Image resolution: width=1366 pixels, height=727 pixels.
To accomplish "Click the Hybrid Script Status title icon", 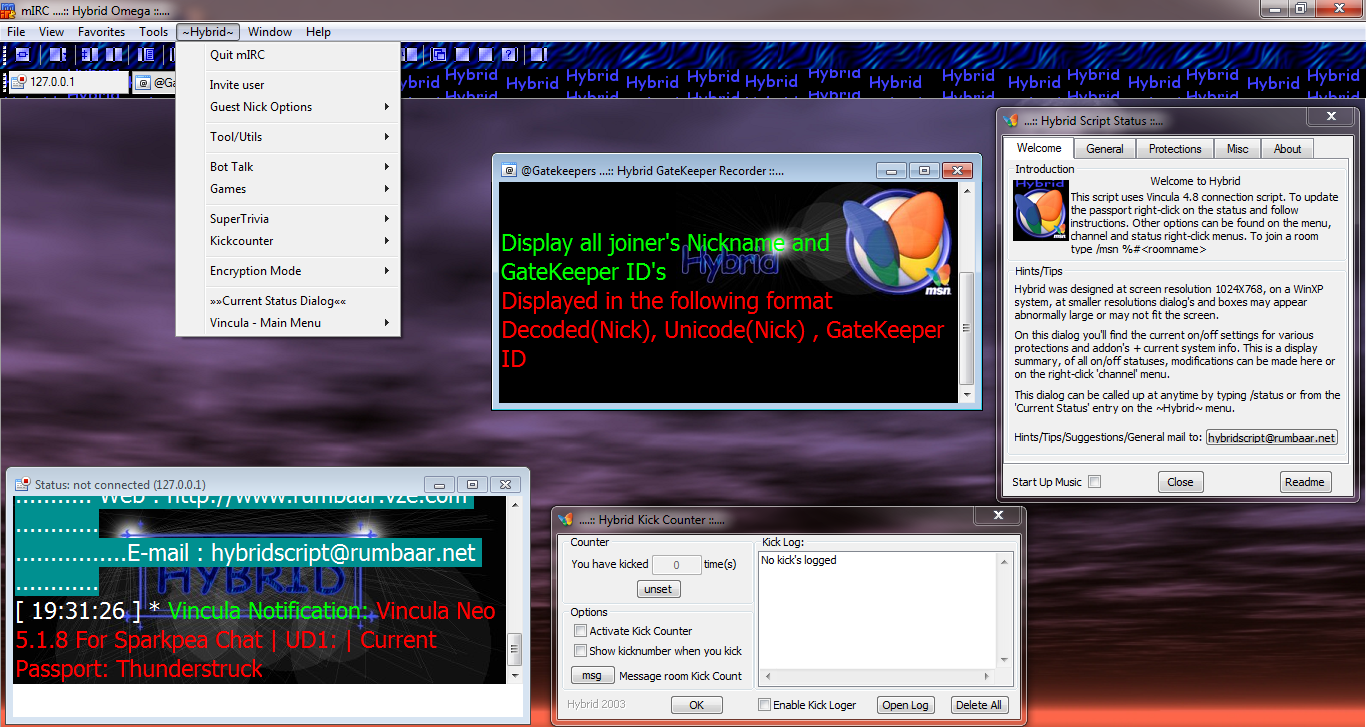I will 1011,120.
